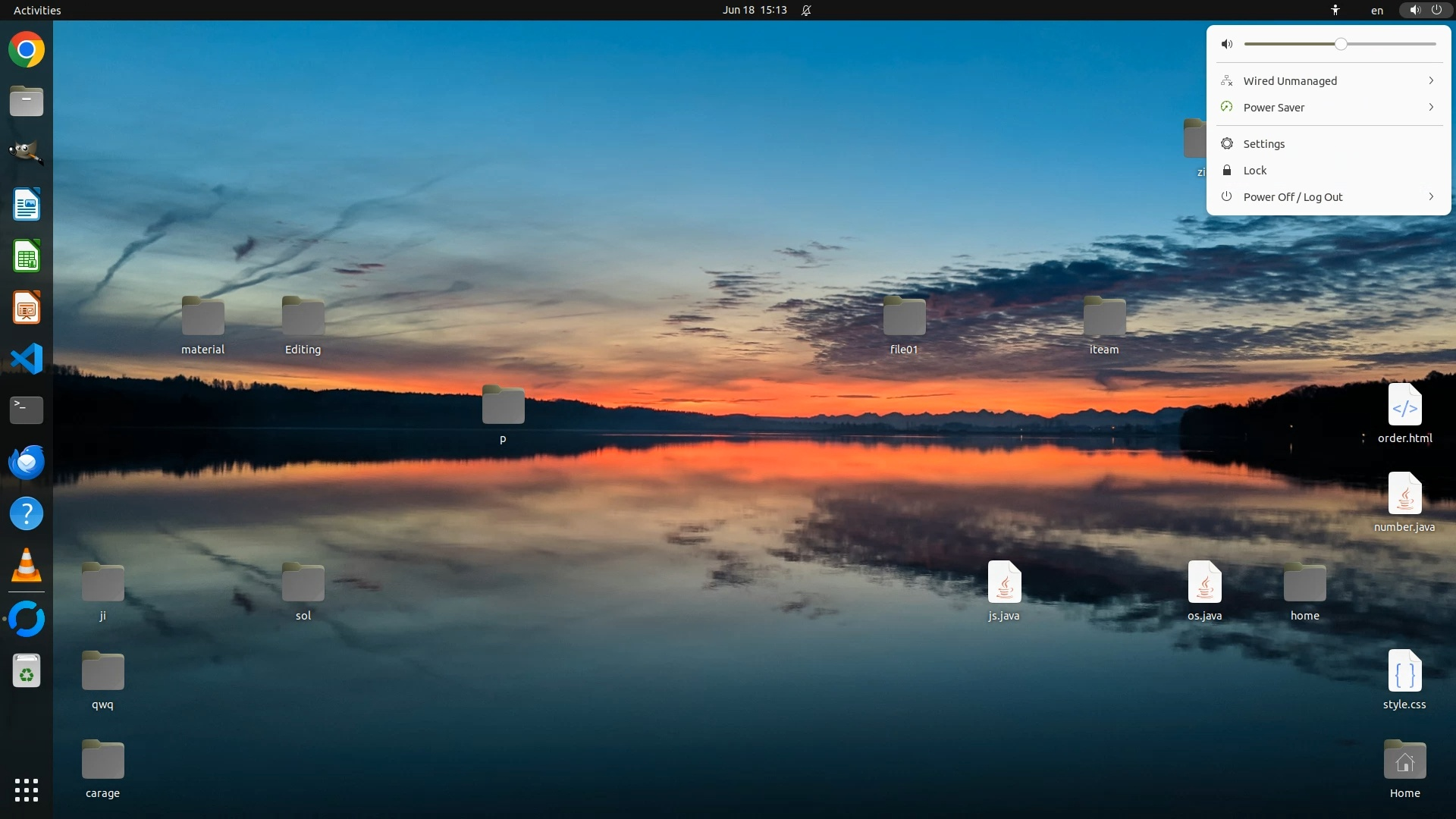Image resolution: width=1456 pixels, height=819 pixels.
Task: Mute sound with the speaker icon in the menu
Action: point(1226,44)
